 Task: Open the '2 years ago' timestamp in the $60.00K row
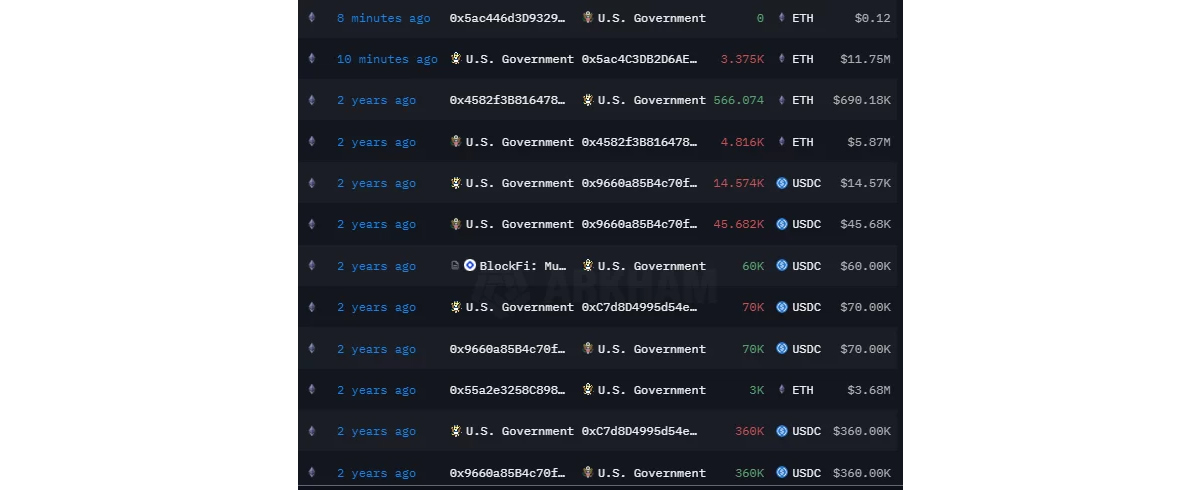click(376, 266)
